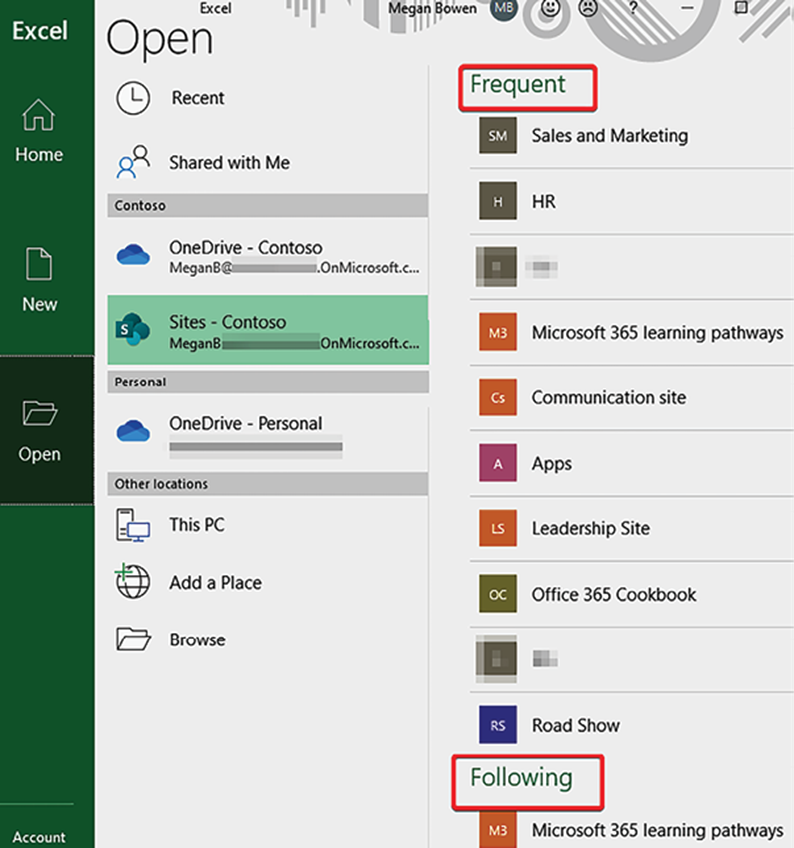Screen dimensions: 794x848
Task: Open Help question mark
Action: [633, 8]
